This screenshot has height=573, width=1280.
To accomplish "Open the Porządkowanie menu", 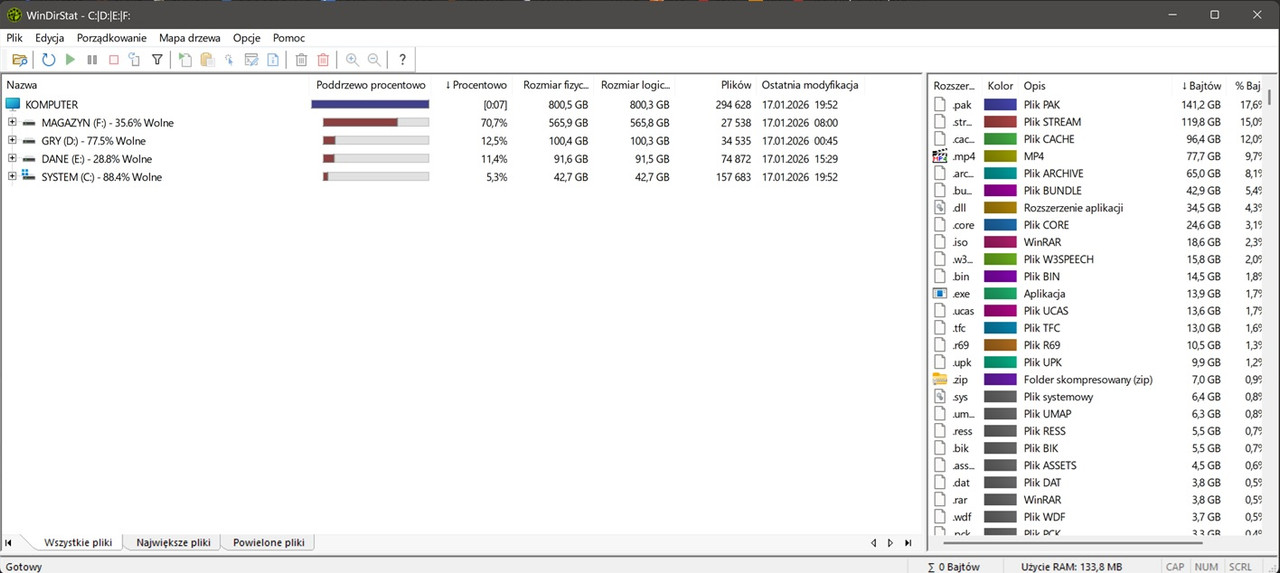I will click(112, 37).
